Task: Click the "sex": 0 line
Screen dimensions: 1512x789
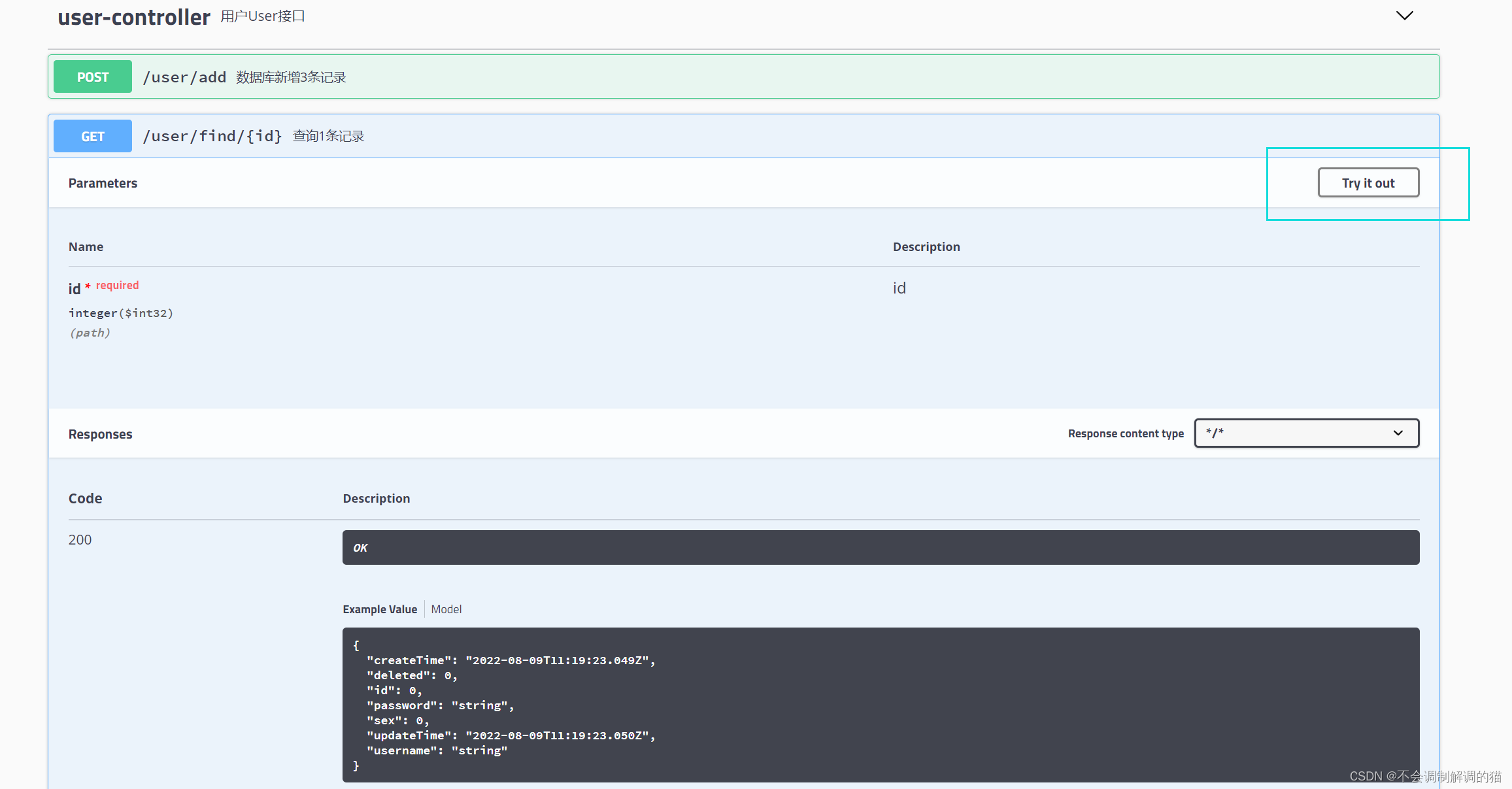Action: click(x=398, y=720)
